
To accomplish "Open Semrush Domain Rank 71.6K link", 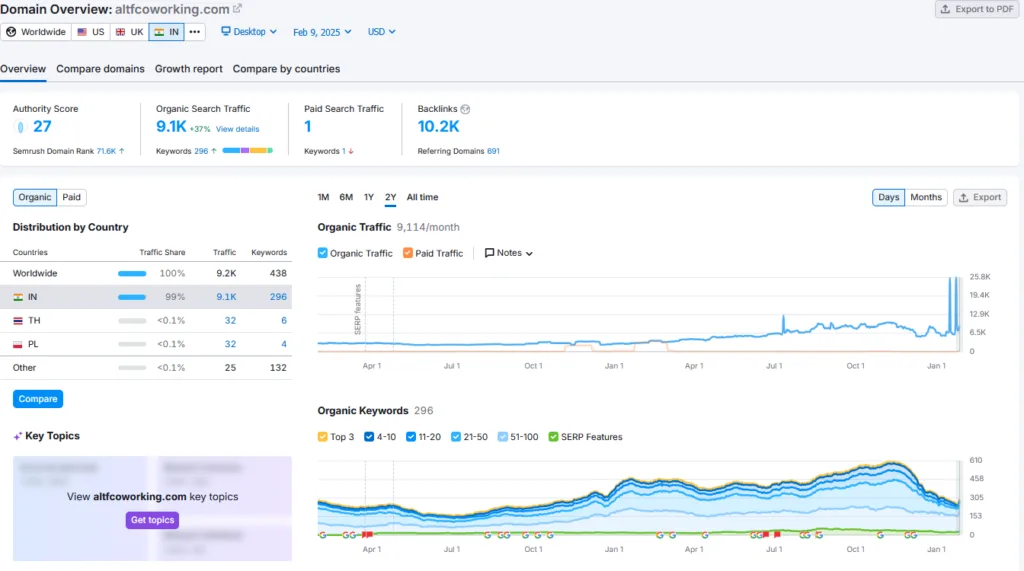I will coord(106,151).
